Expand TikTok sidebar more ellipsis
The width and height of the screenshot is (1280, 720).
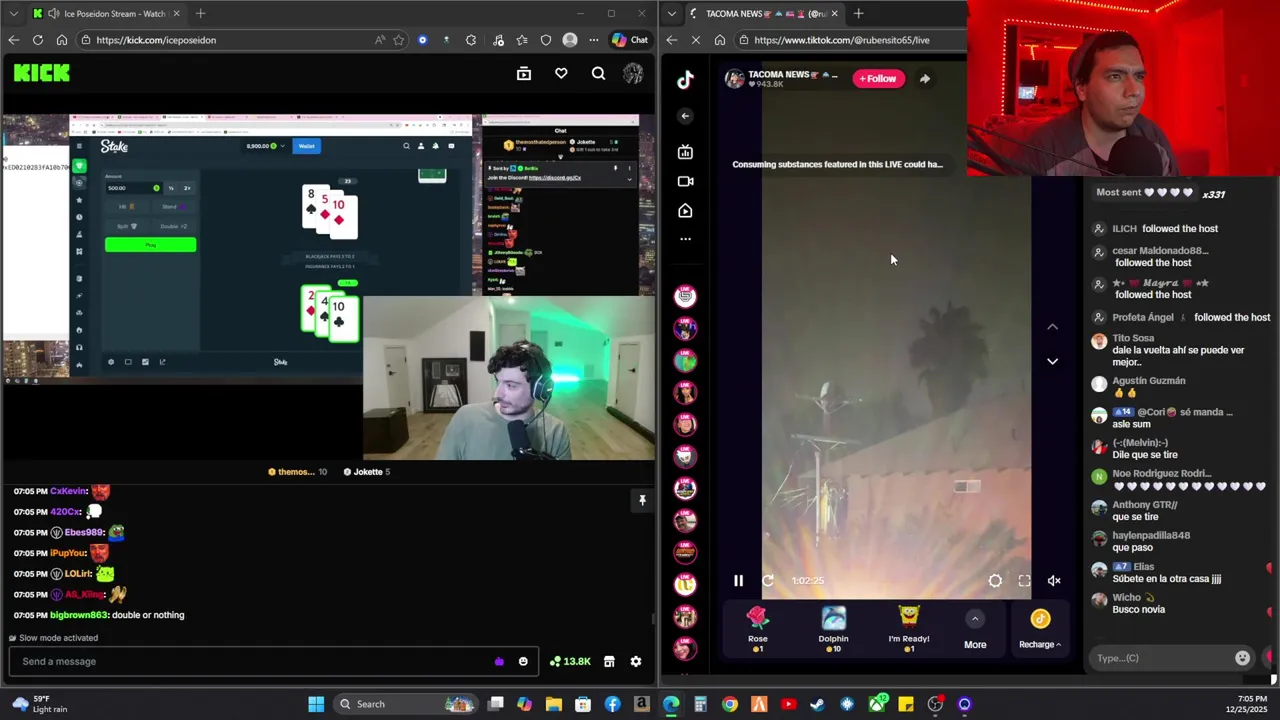[685, 239]
